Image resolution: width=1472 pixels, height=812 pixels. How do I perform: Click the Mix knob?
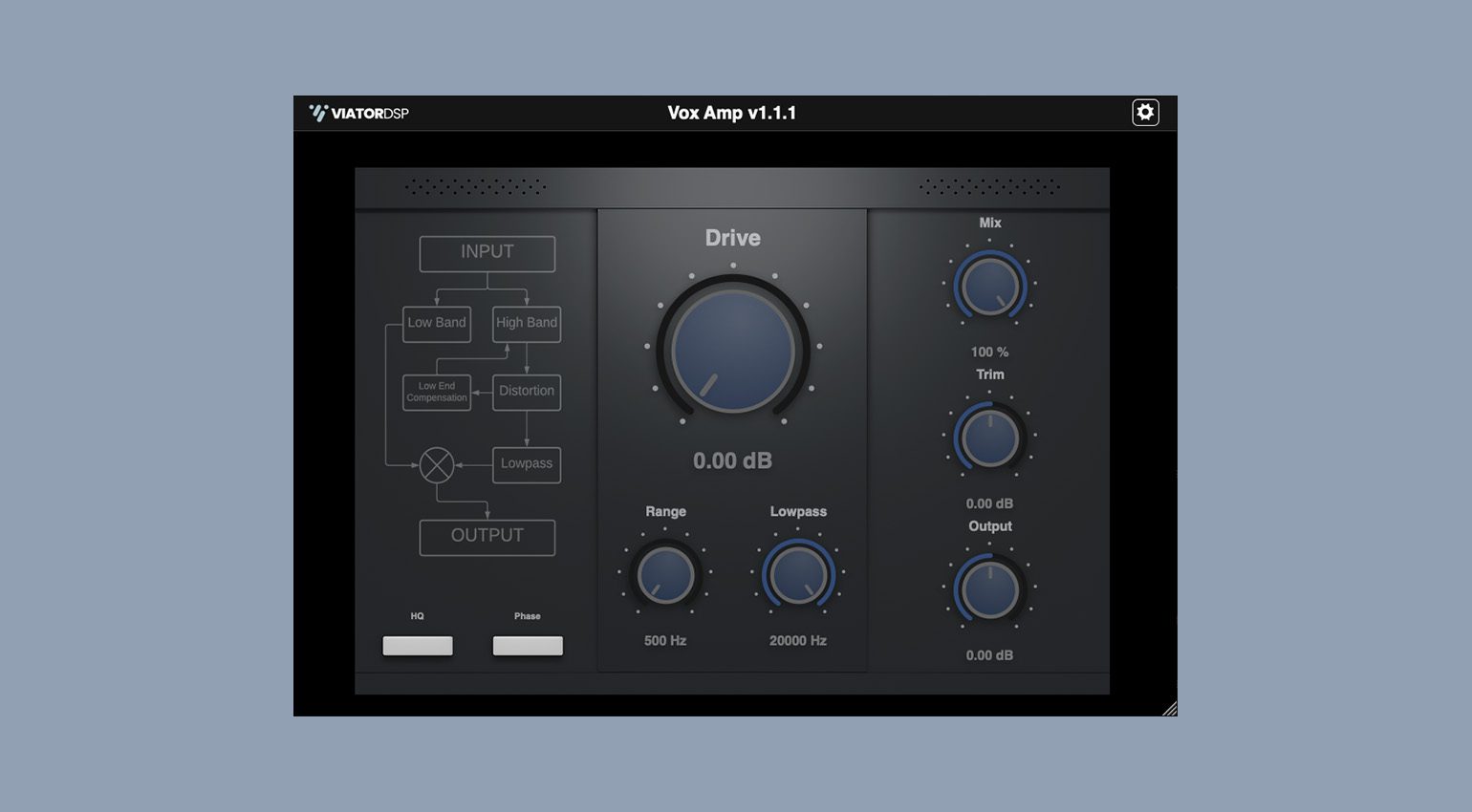tap(990, 286)
